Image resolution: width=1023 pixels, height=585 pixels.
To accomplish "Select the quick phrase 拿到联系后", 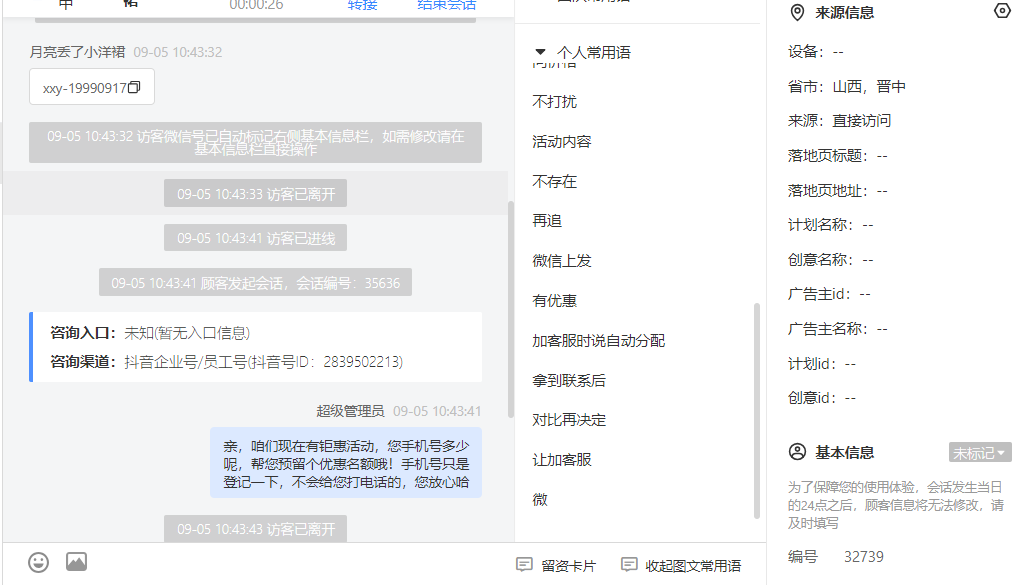I will coord(569,380).
